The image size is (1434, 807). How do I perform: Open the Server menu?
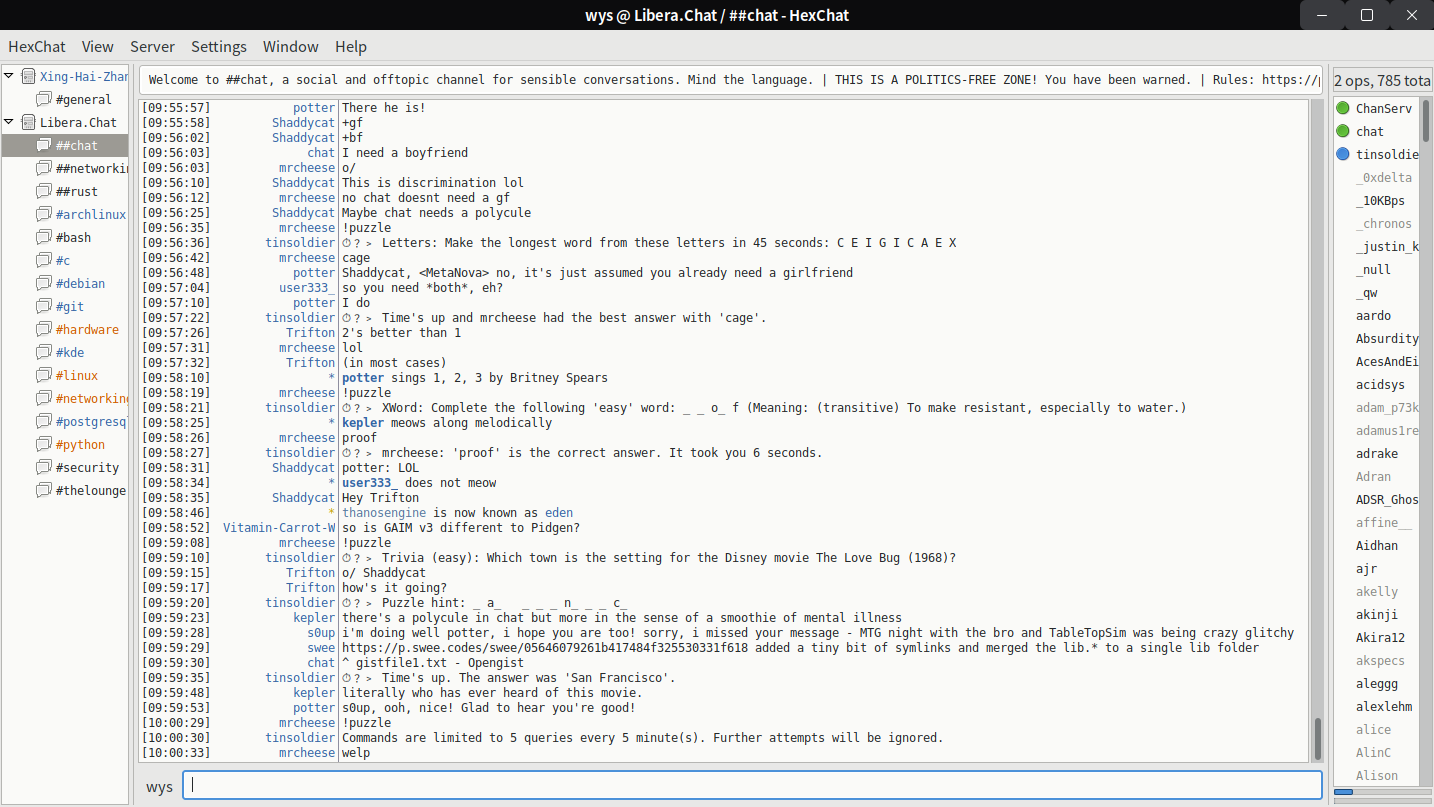point(152,47)
